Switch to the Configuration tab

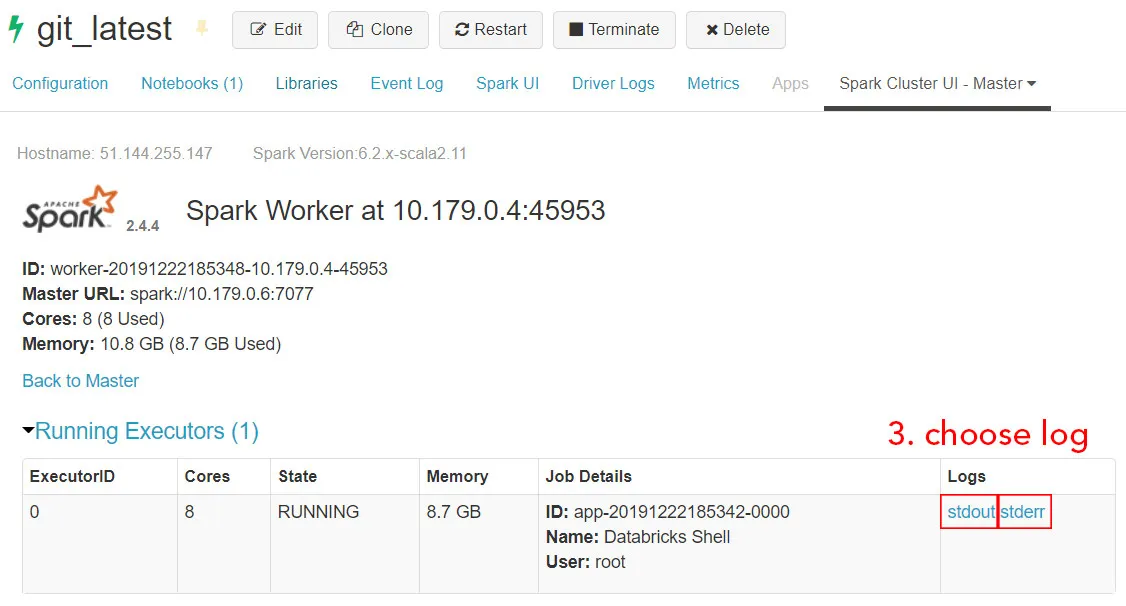60,84
